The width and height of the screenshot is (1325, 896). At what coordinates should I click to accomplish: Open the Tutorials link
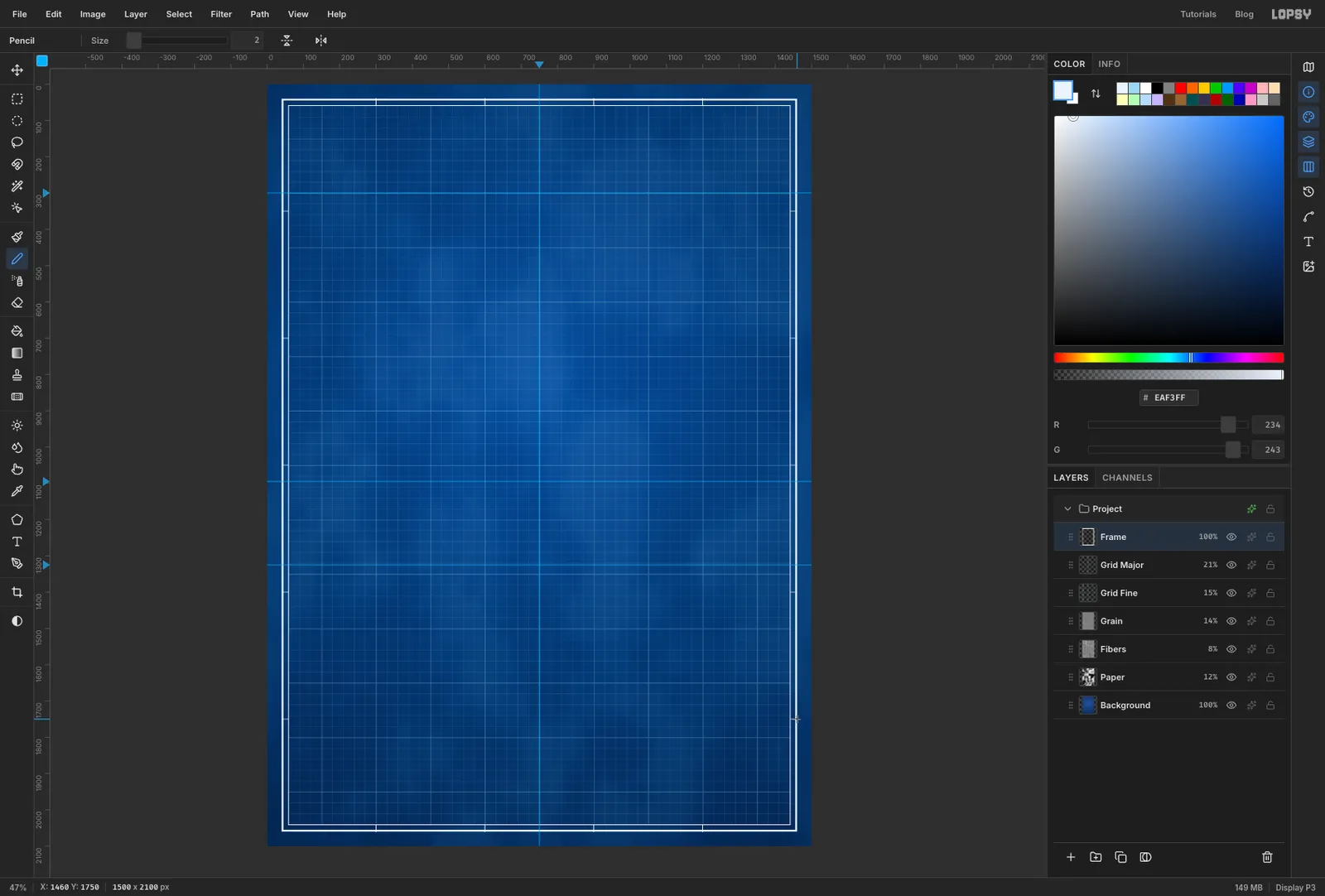(1198, 14)
